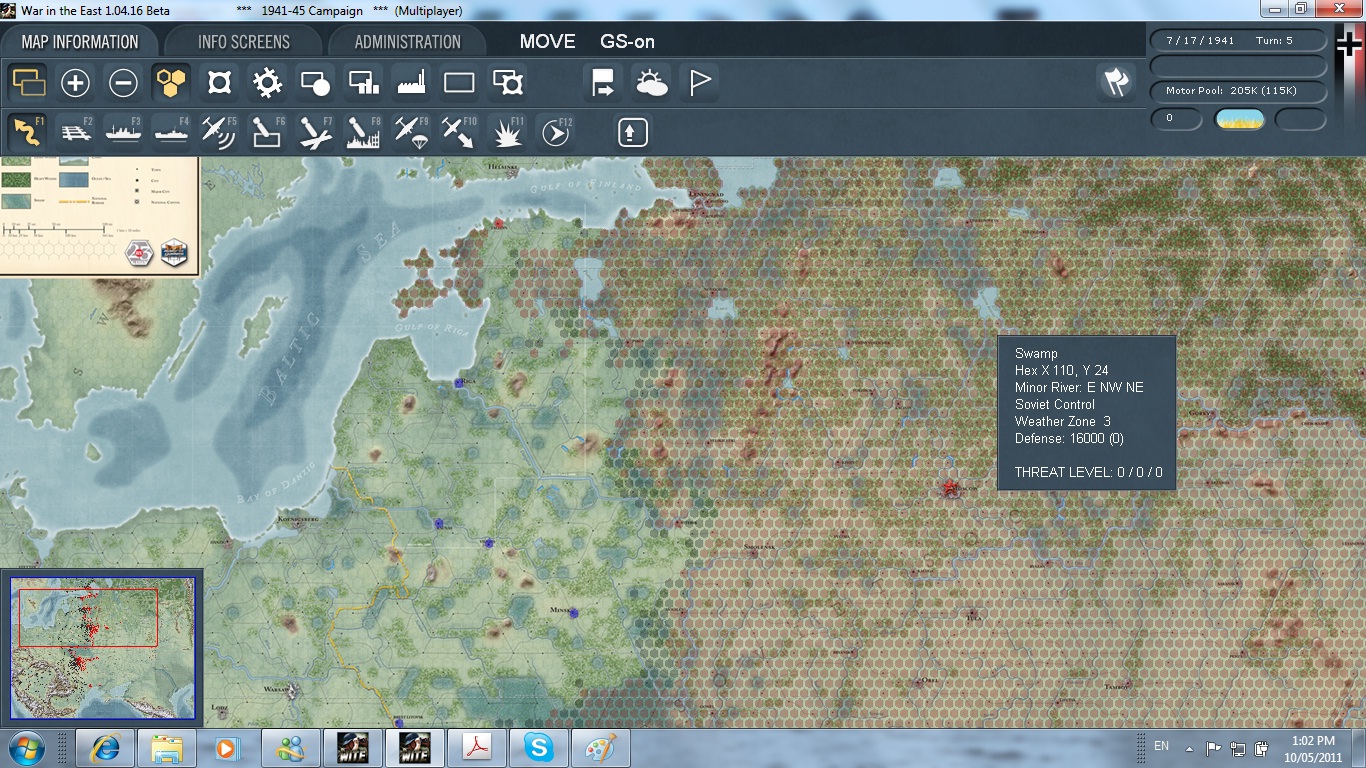
Task: Toggle the plain rectangle overlay icon
Action: tap(459, 83)
